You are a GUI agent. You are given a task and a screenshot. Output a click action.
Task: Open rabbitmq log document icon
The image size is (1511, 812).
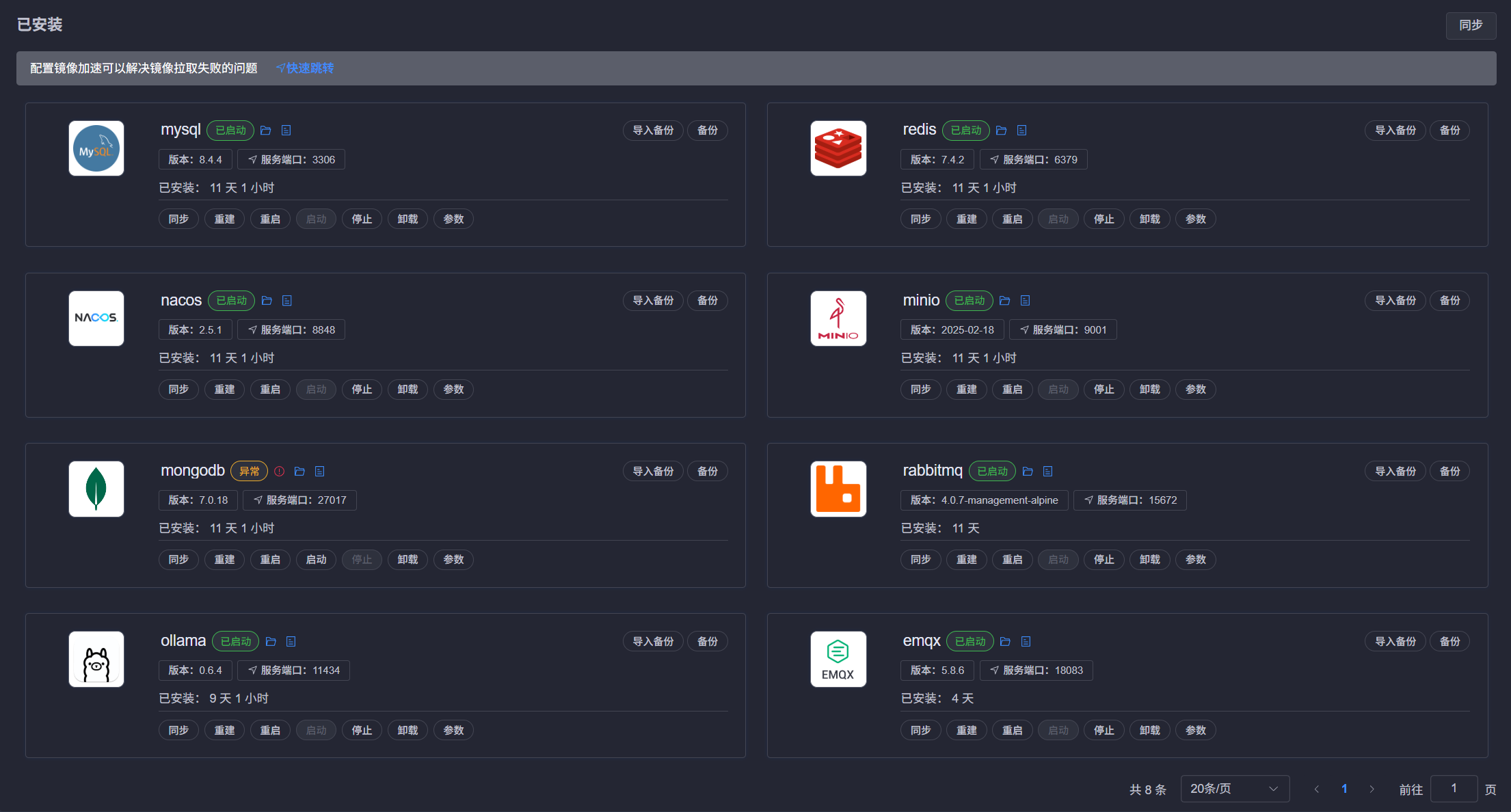(1047, 472)
